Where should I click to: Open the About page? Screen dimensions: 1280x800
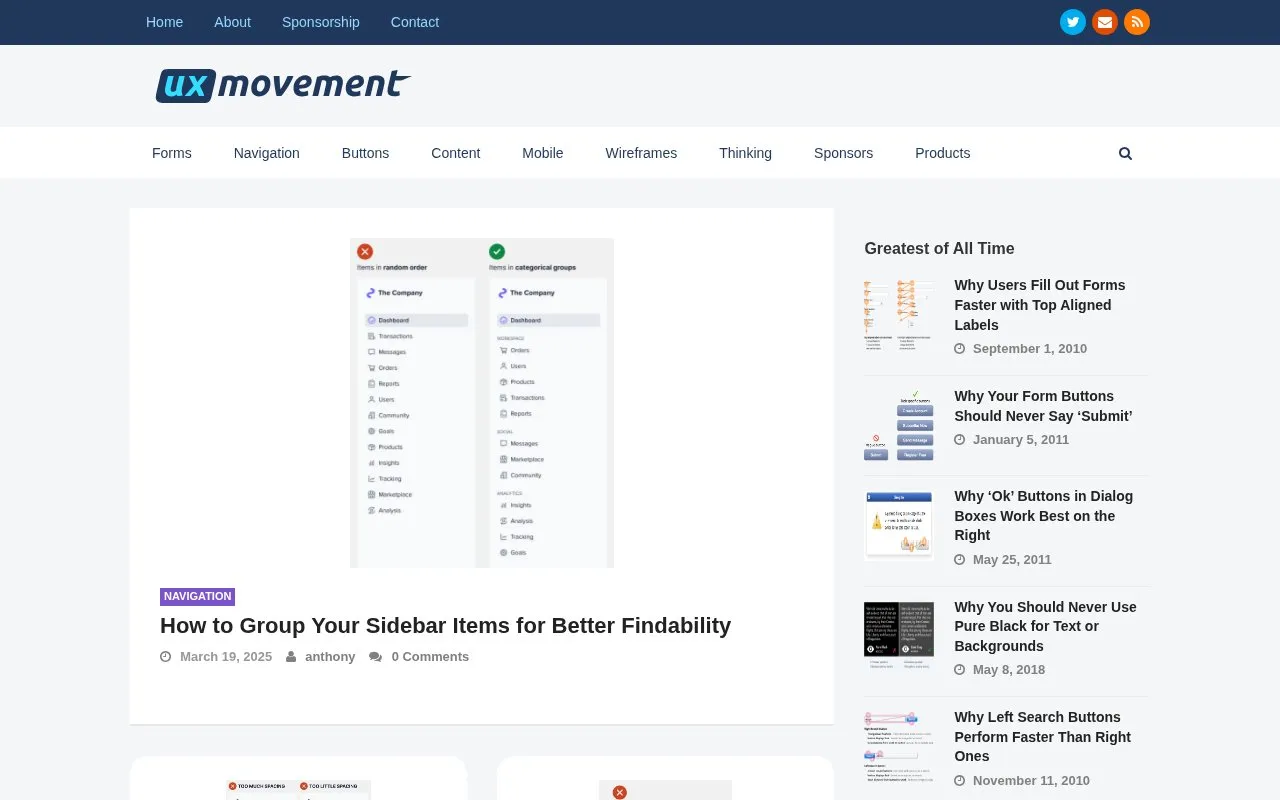[232, 22]
